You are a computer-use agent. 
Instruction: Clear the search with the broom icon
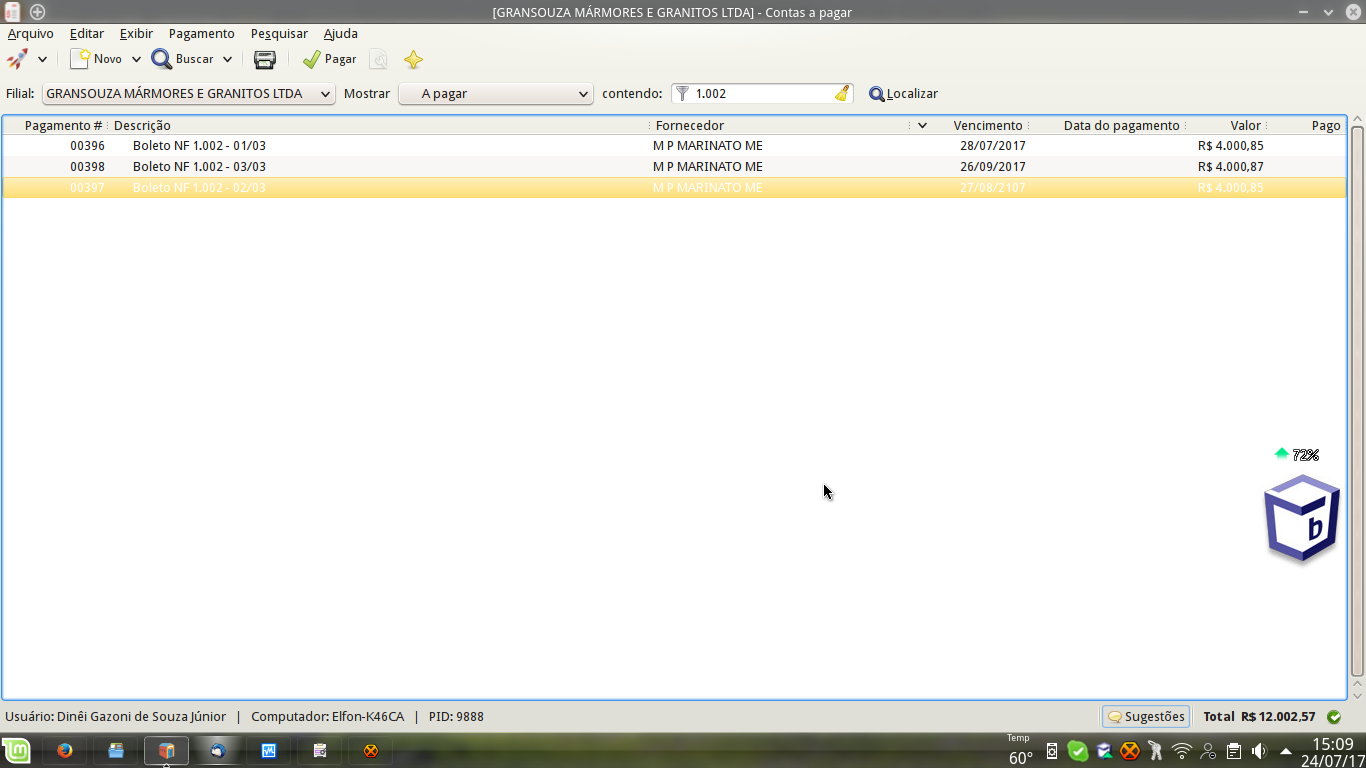coord(842,93)
